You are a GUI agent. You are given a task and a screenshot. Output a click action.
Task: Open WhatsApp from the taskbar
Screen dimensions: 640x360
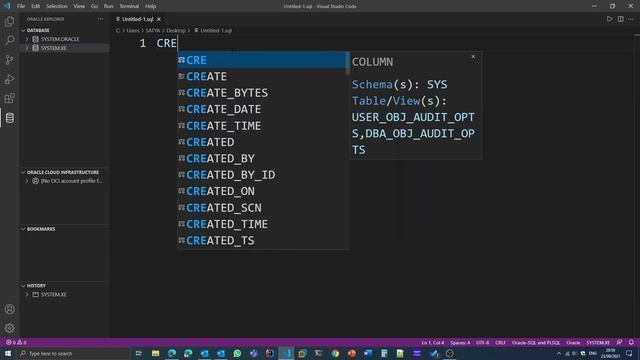(237, 353)
